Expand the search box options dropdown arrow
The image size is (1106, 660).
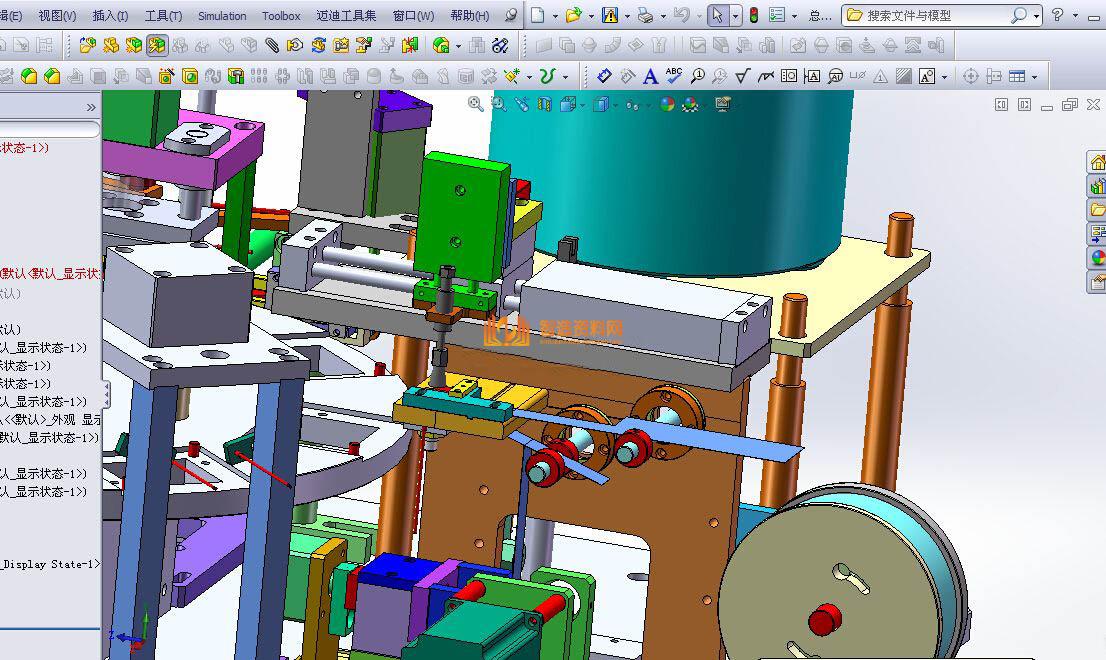pyautogui.click(x=1036, y=16)
